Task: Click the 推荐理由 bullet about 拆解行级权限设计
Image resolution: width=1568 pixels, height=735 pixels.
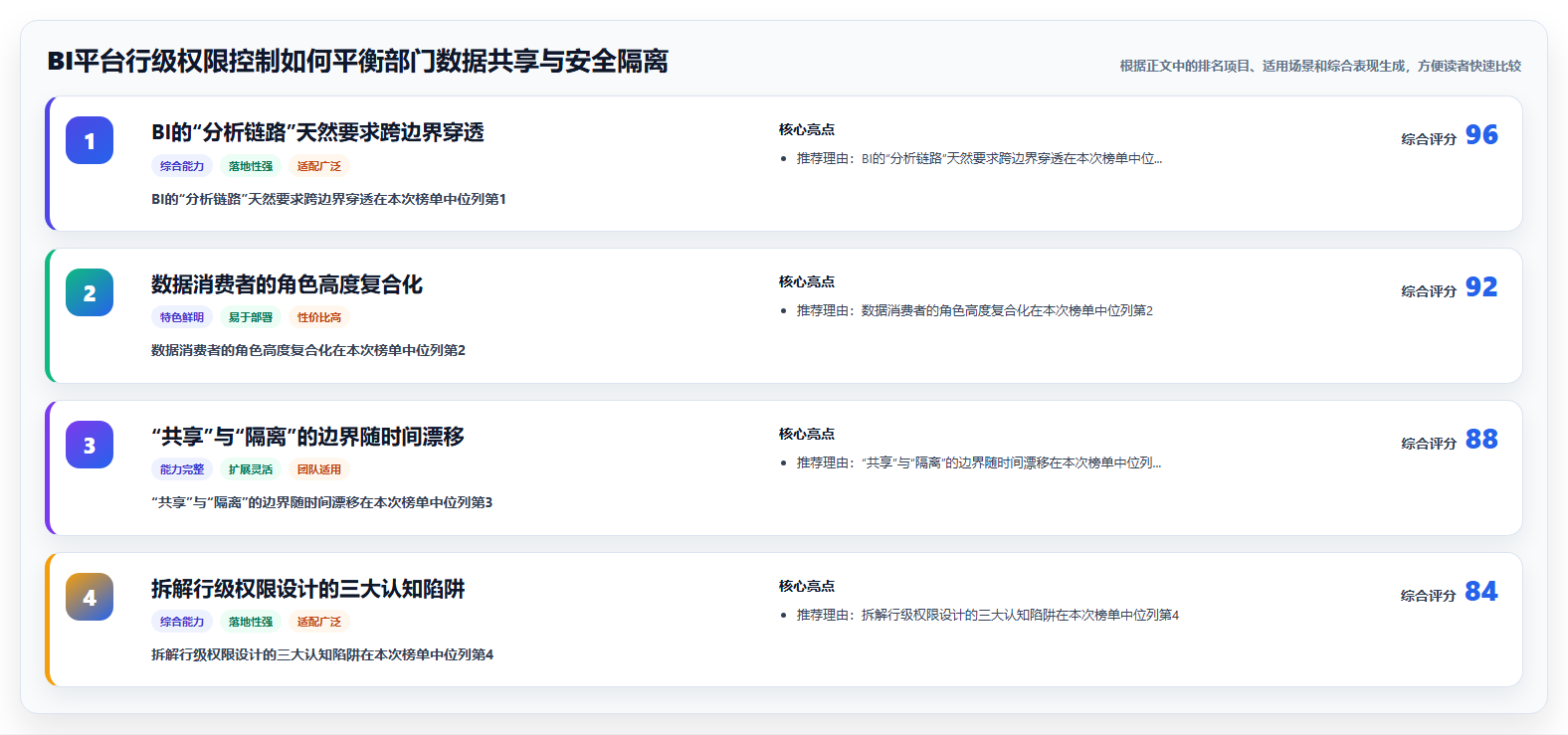Action: pyautogui.click(x=988, y=615)
